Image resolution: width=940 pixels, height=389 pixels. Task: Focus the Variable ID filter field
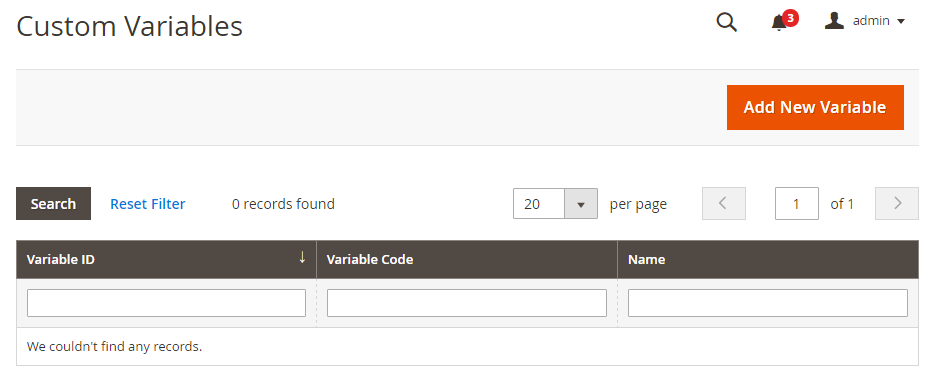166,303
